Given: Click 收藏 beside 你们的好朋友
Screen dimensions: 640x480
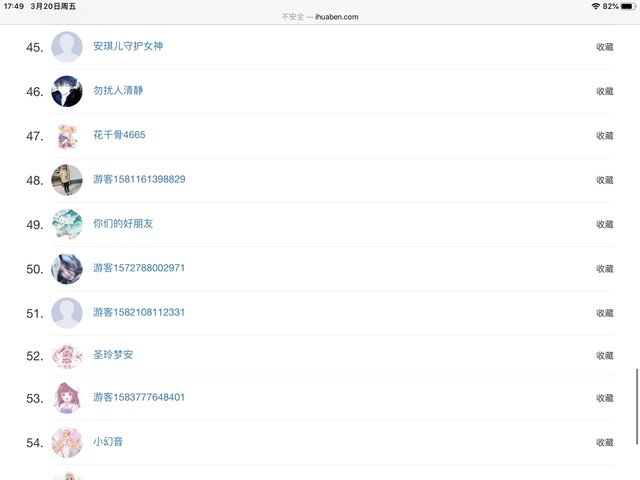Looking at the screenshot, I should [604, 224].
